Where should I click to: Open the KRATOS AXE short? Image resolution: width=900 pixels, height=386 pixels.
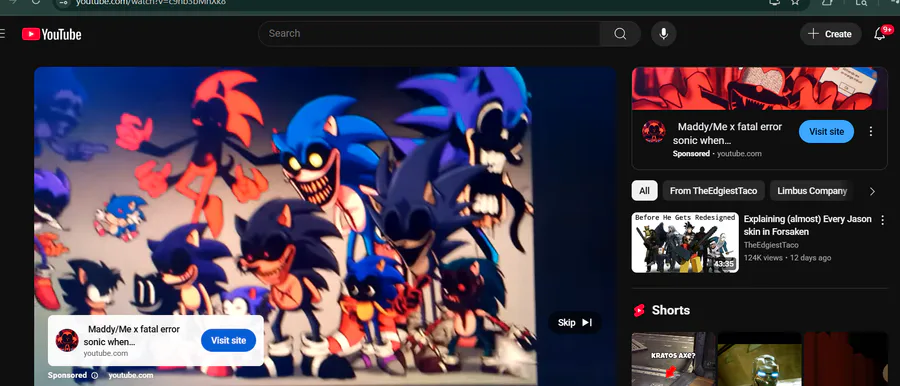coord(673,359)
